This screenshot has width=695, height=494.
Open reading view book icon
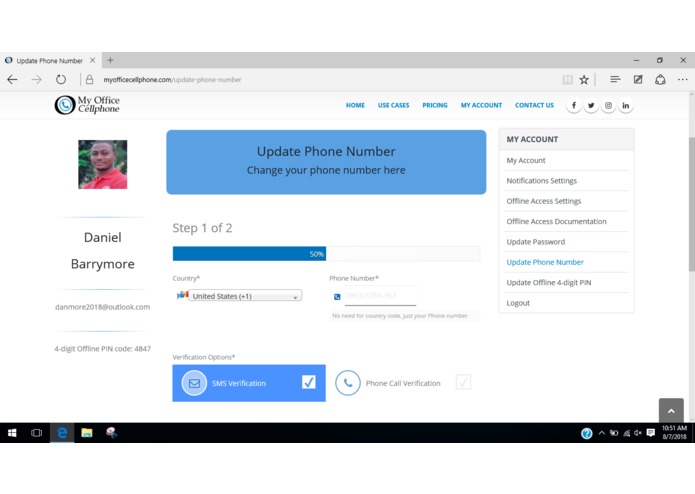(567, 80)
